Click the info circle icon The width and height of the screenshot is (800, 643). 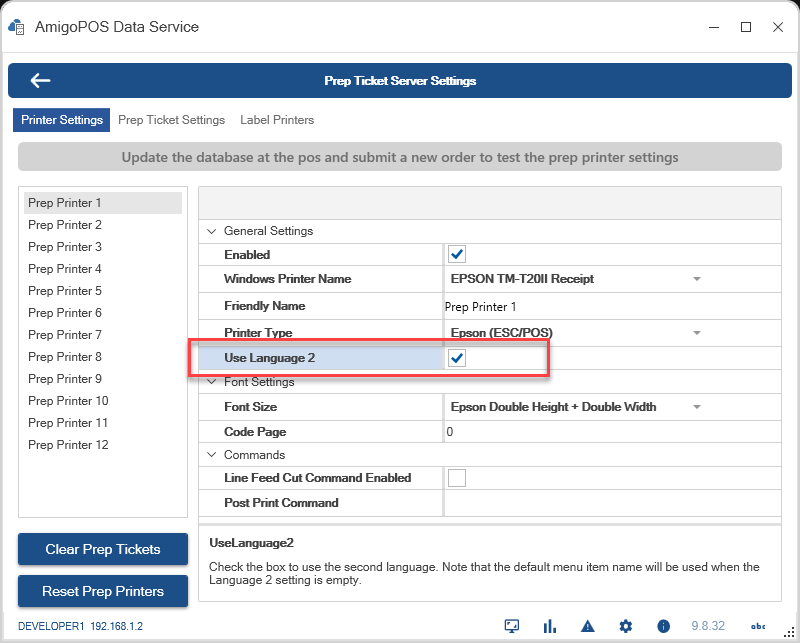(x=663, y=626)
